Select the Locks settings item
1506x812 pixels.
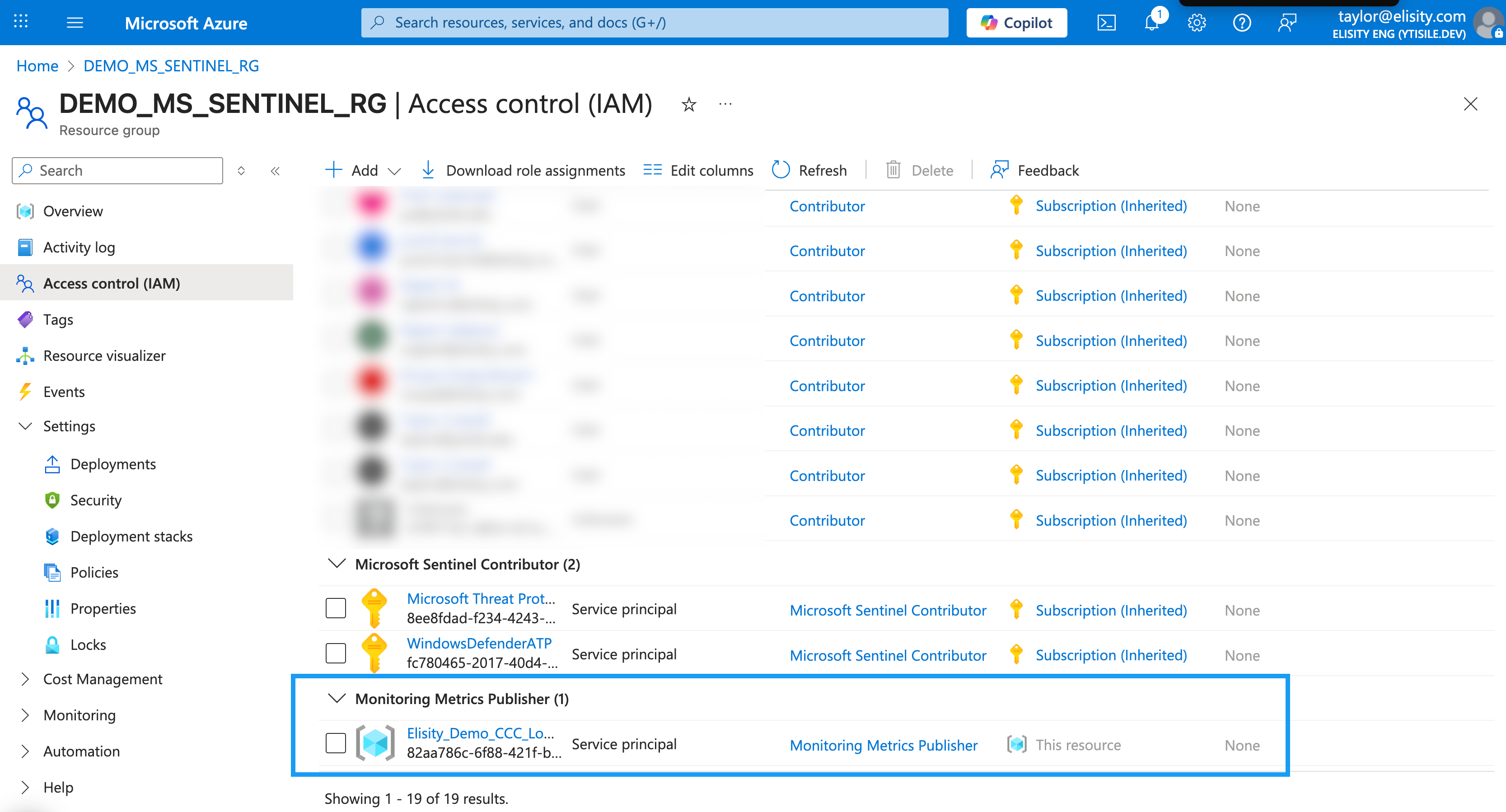coord(88,644)
